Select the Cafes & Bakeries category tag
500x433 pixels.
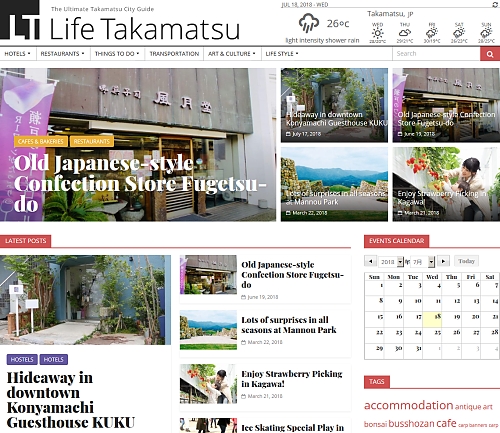[x=41, y=141]
